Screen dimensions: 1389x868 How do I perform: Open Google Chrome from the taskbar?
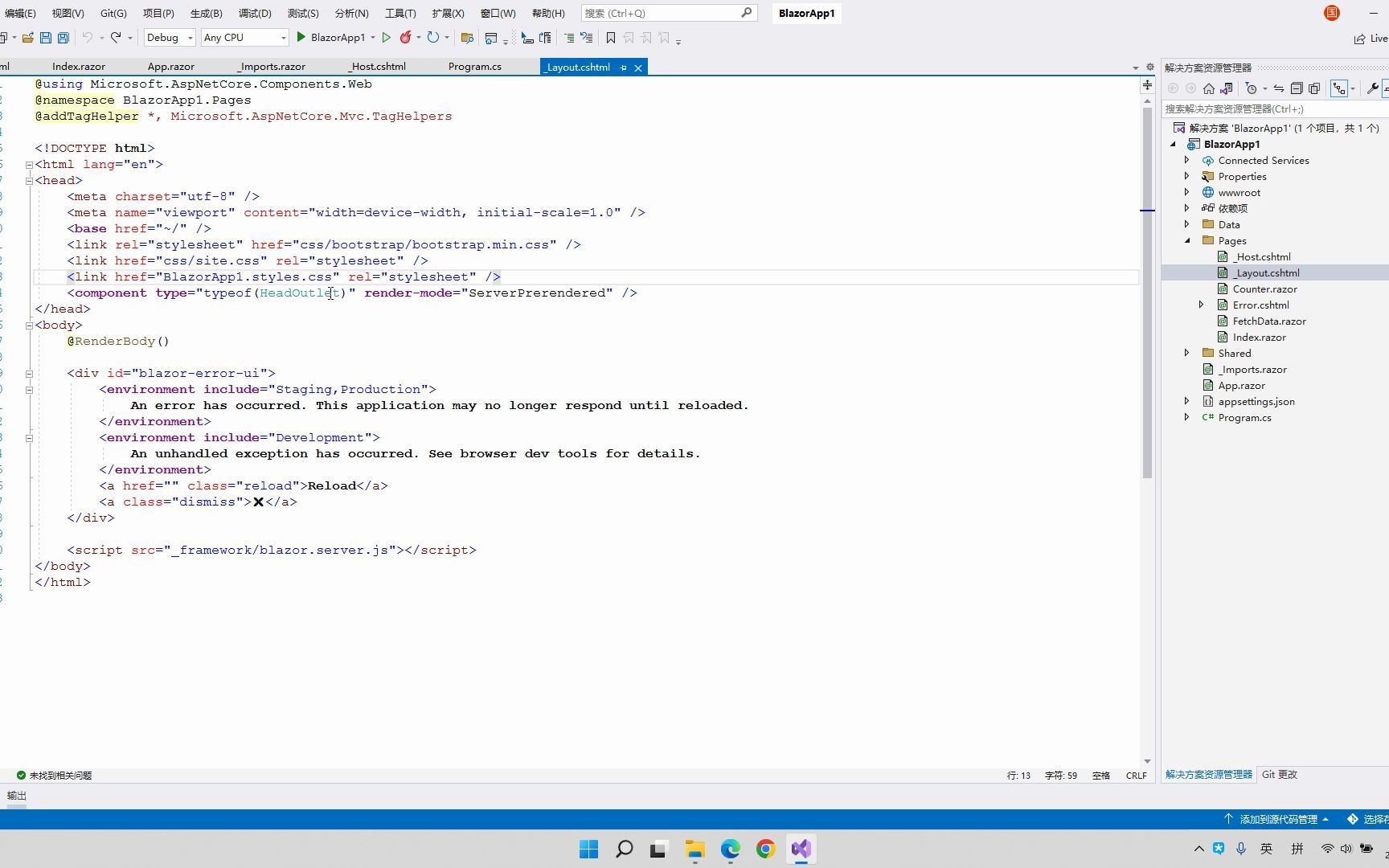(764, 849)
